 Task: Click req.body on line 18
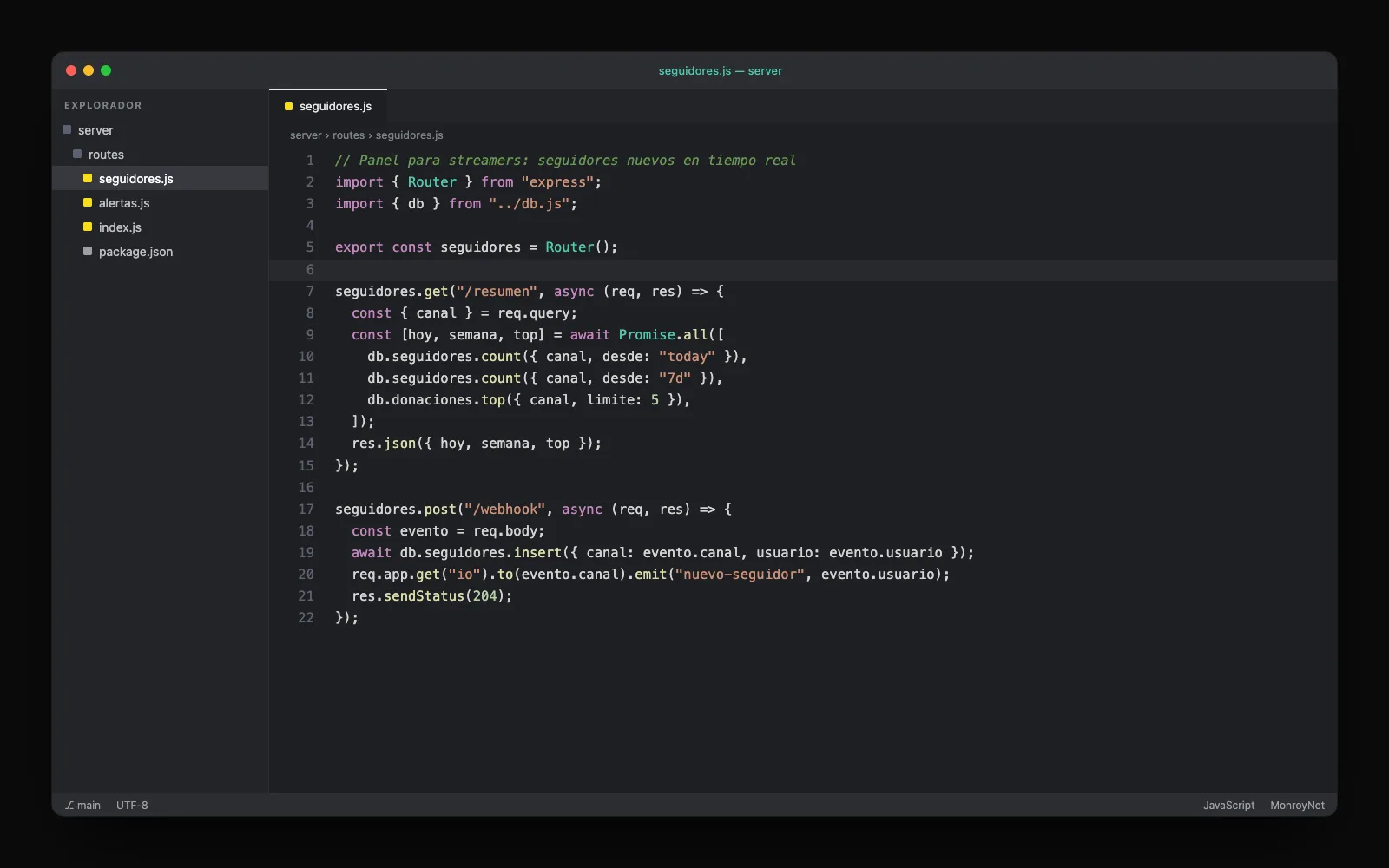505,531
